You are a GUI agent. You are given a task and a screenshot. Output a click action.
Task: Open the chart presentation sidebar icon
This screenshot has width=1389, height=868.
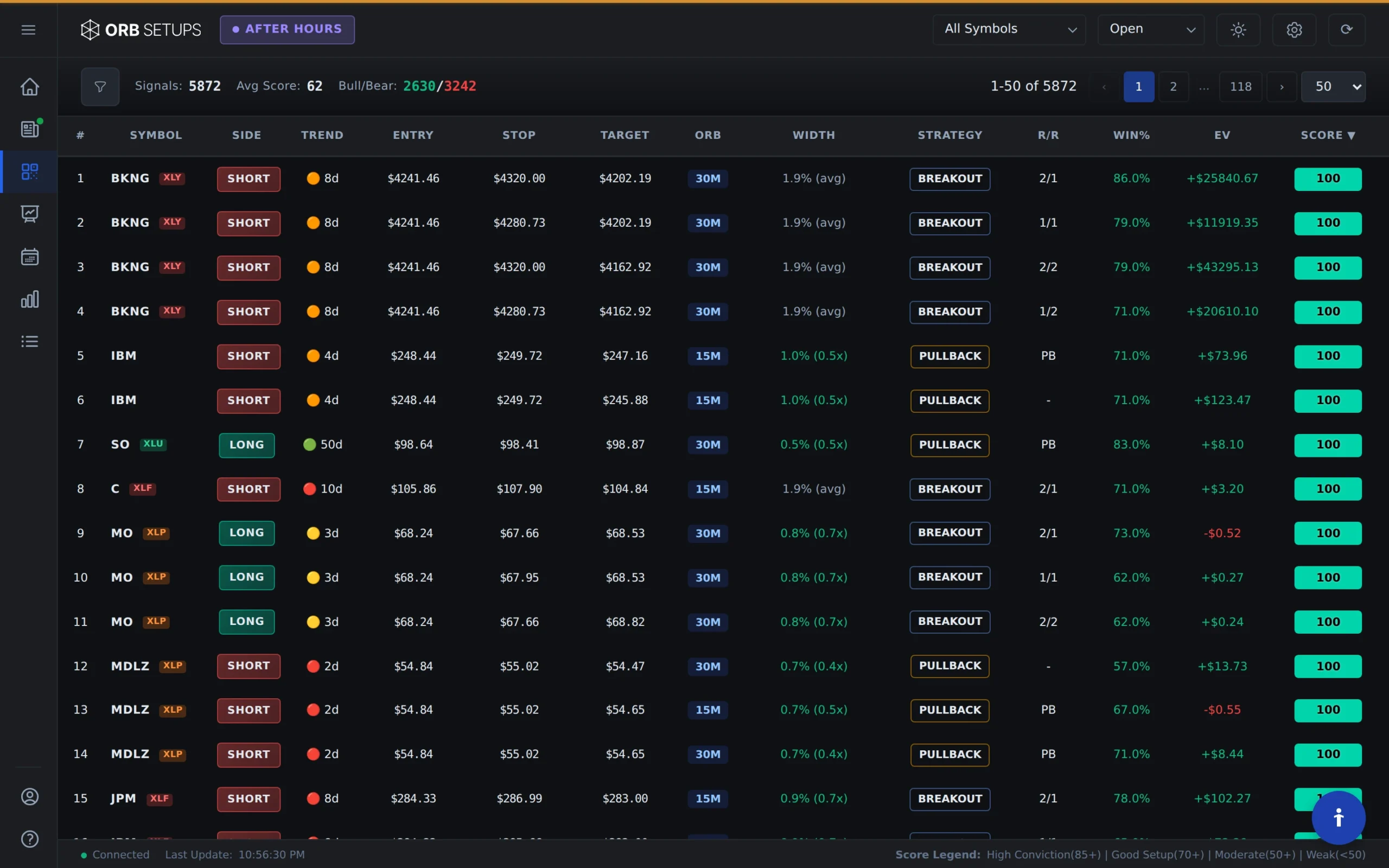(30, 214)
